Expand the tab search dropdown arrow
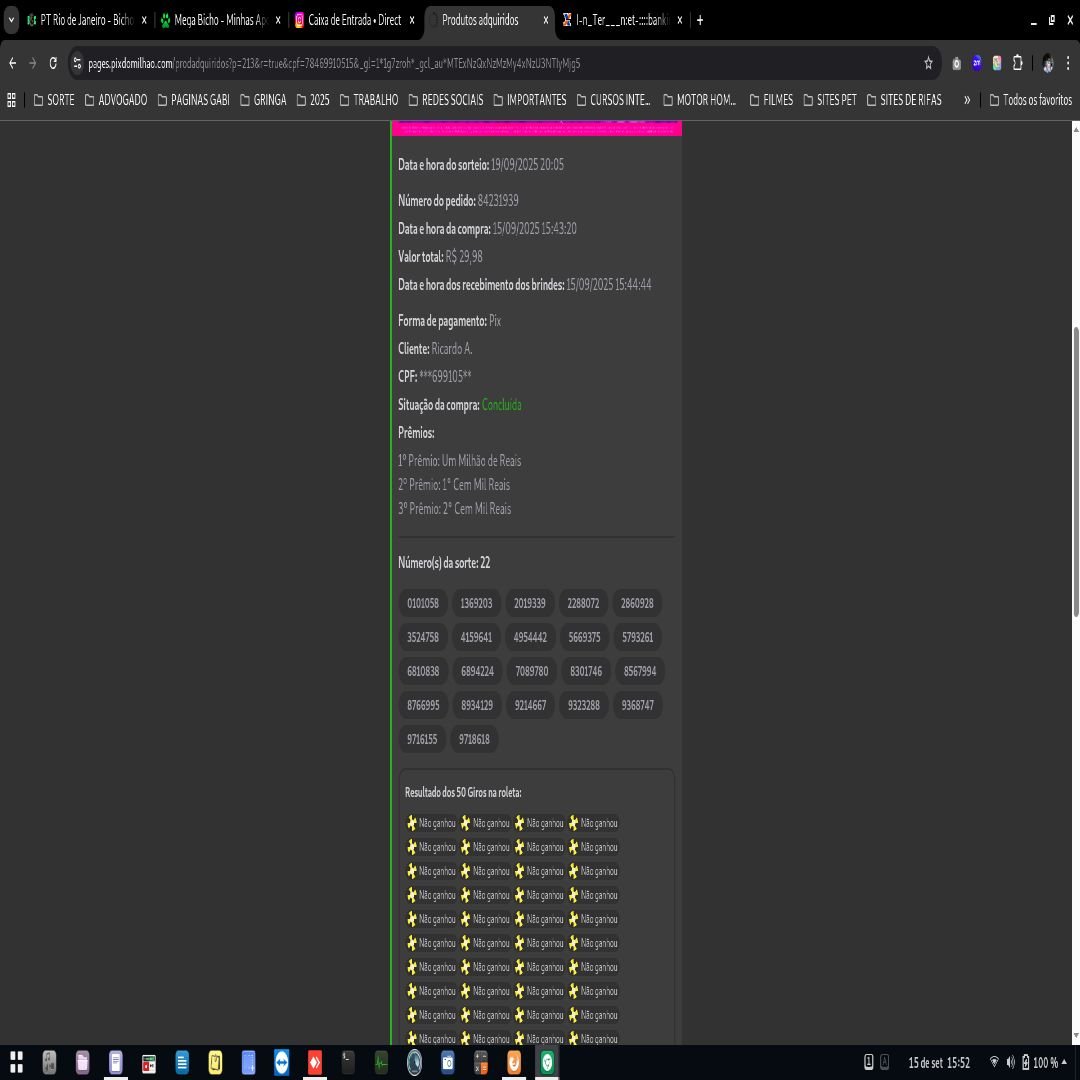 click(x=11, y=20)
